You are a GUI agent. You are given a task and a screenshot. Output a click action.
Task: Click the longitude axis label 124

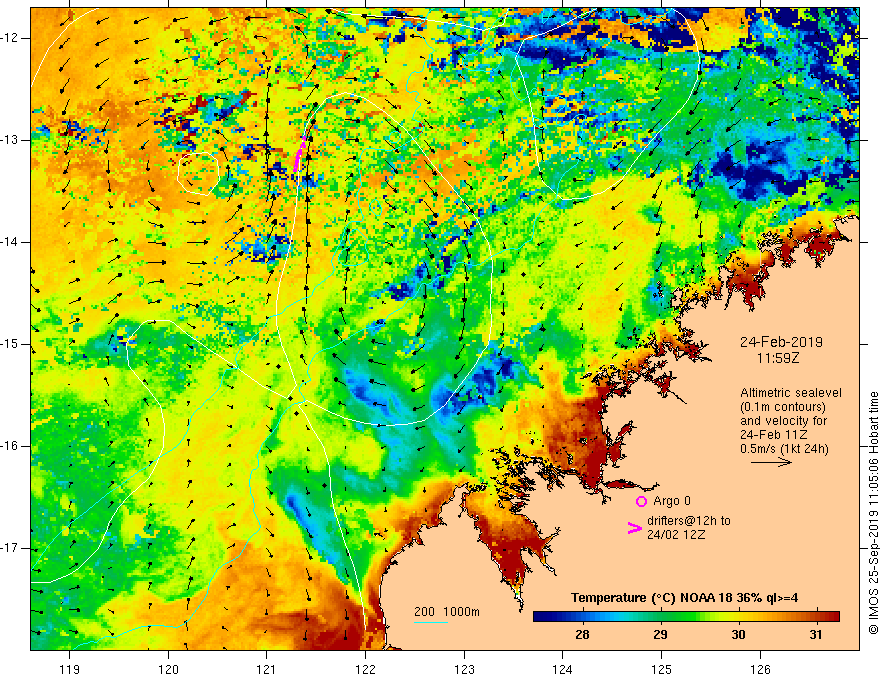coord(562,669)
